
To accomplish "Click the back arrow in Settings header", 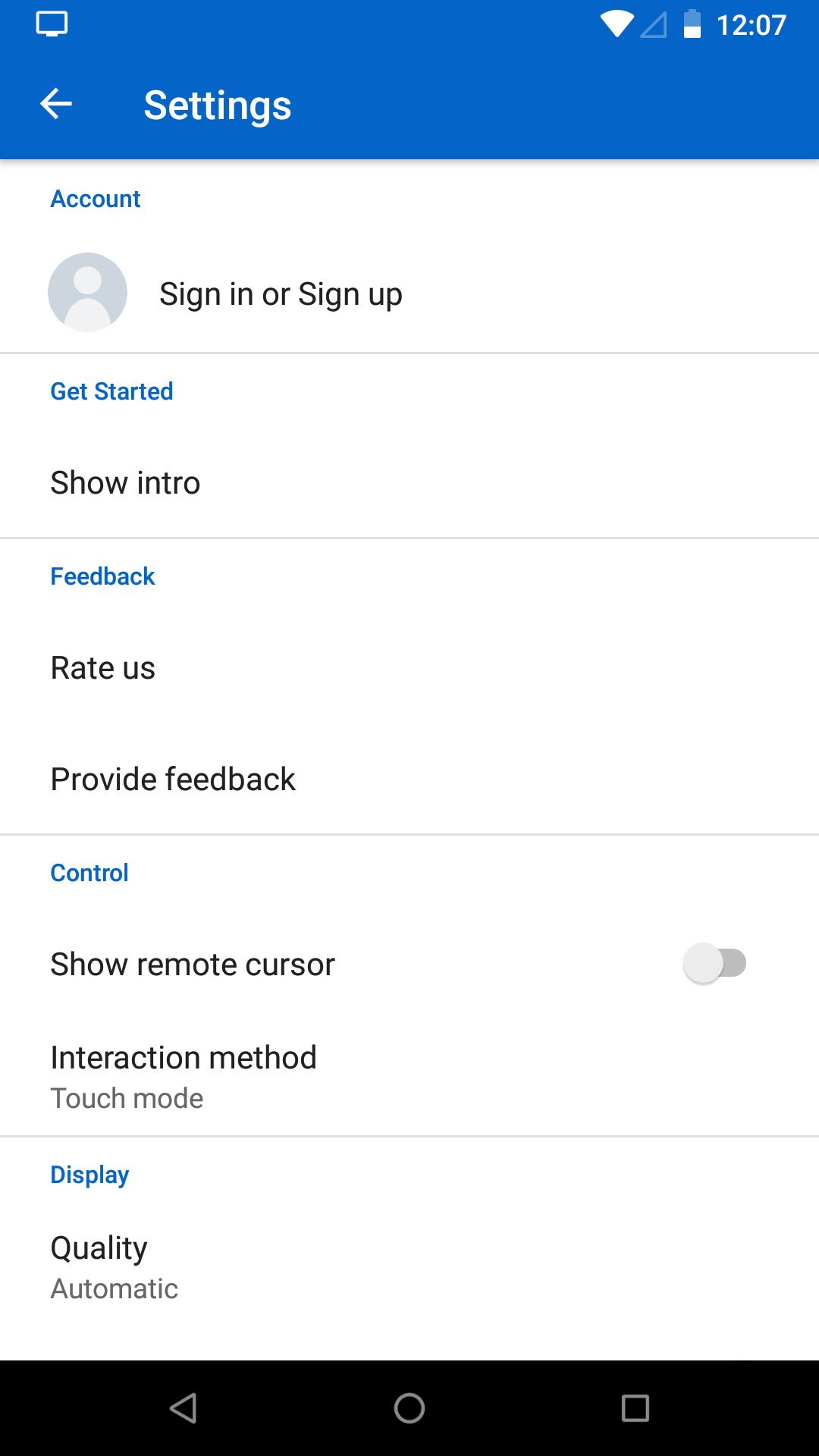I will click(55, 103).
